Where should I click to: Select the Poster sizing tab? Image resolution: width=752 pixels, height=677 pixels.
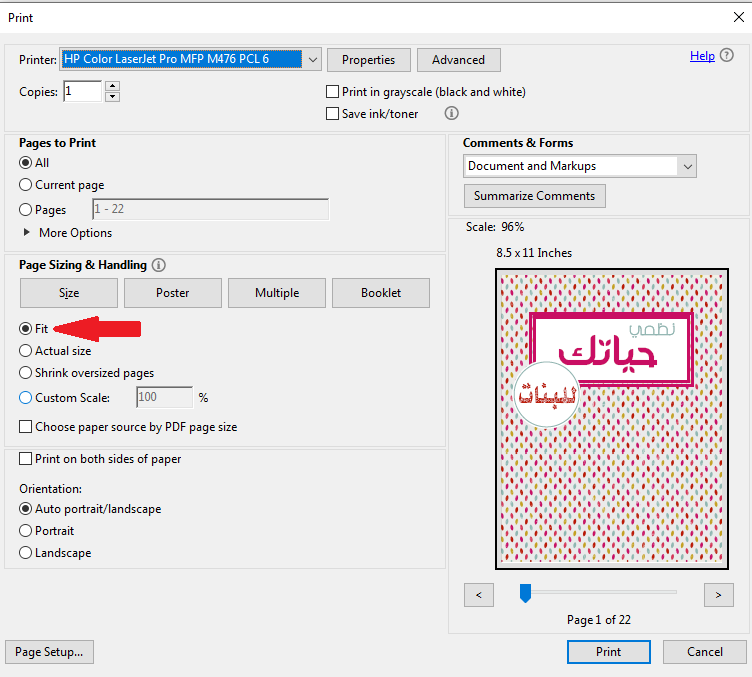(x=173, y=293)
